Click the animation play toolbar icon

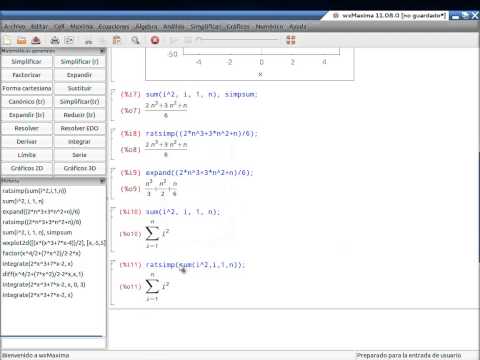click(174, 40)
